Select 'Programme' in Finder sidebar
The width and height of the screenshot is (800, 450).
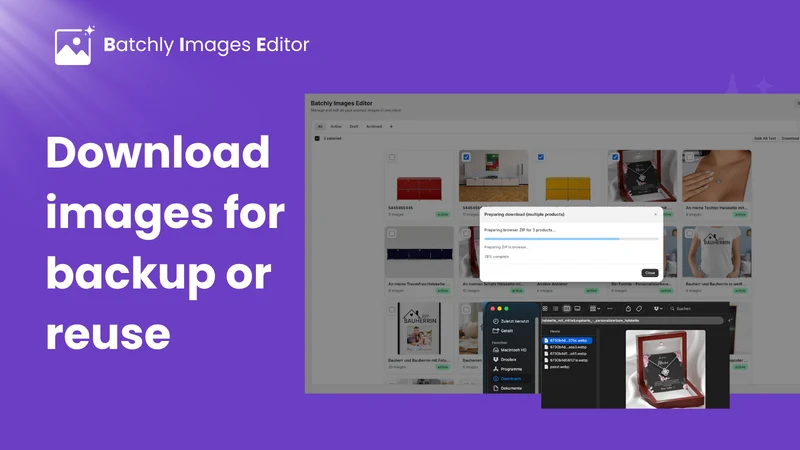point(507,369)
